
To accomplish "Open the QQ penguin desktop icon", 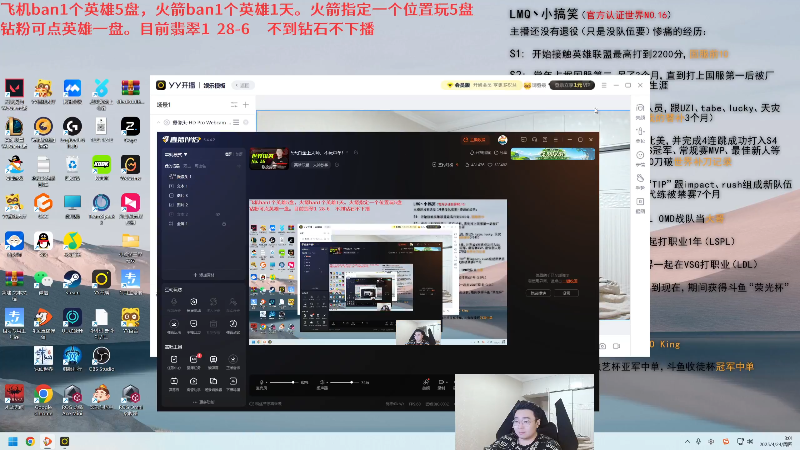I will pyautogui.click(x=43, y=241).
